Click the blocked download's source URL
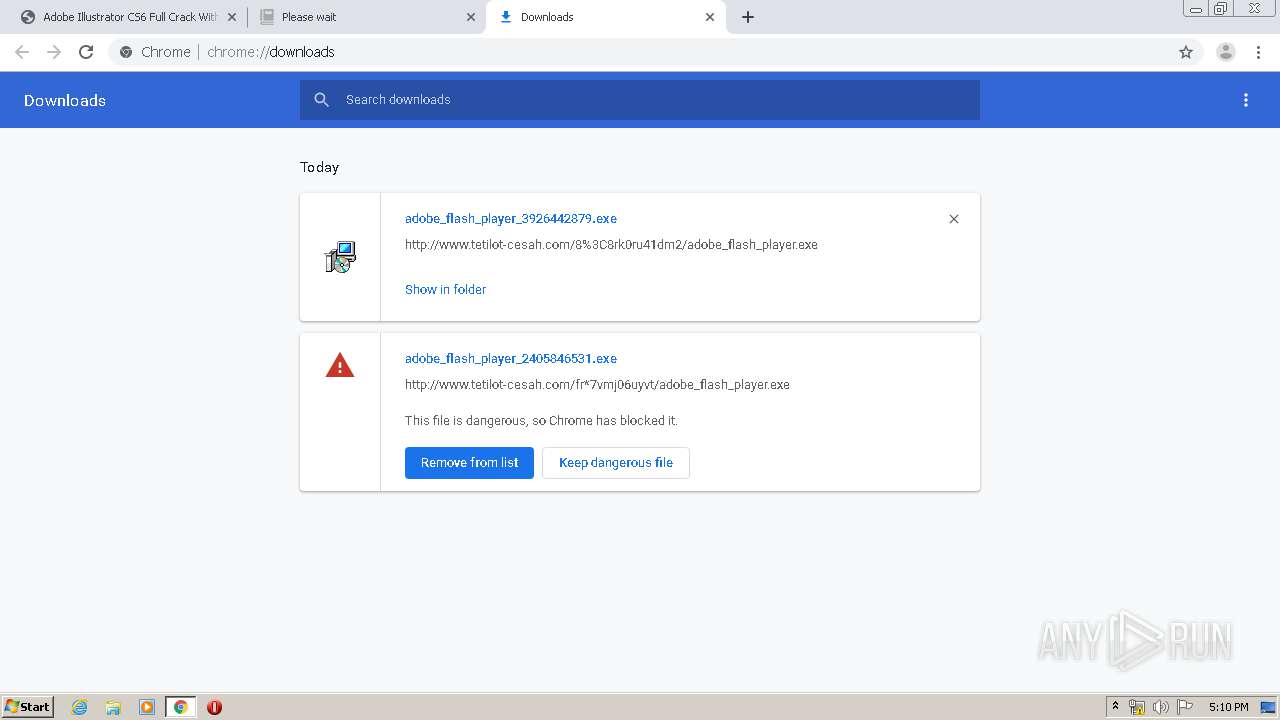This screenshot has height=720, width=1280. coord(597,384)
